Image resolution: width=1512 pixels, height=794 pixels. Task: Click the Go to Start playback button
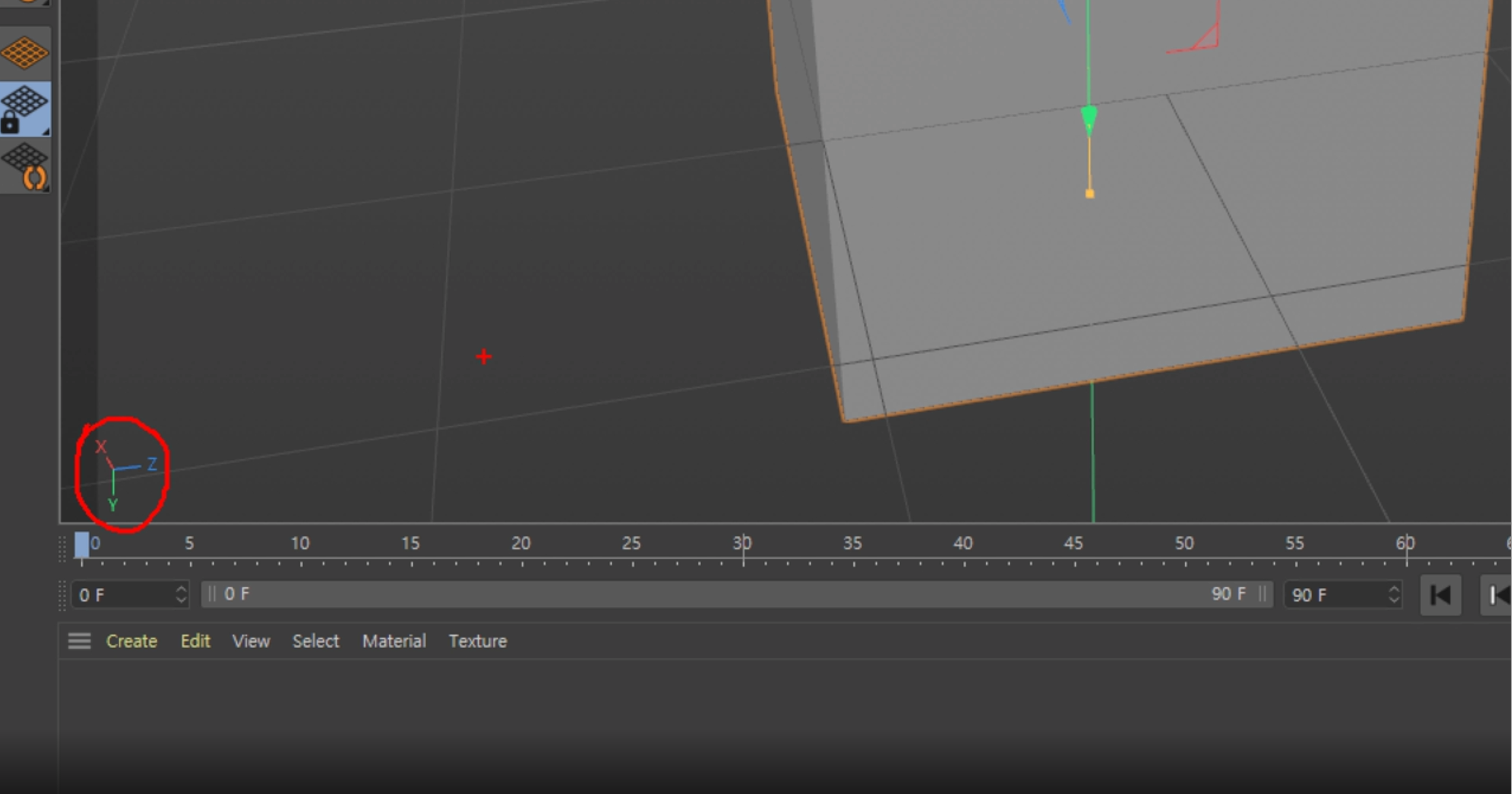pos(1440,595)
